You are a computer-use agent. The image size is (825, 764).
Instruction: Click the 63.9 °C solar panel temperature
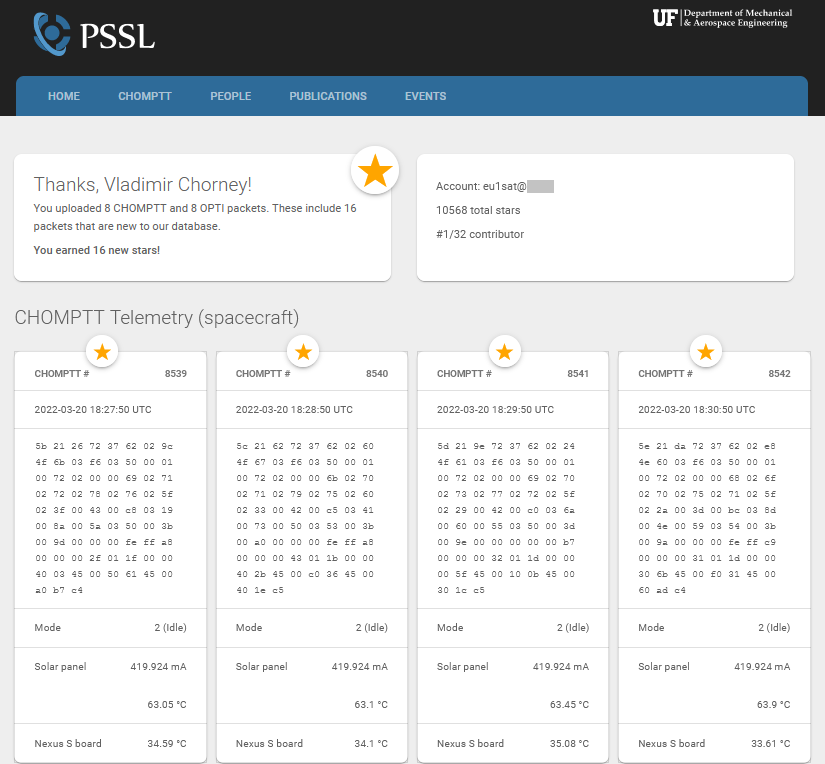[773, 705]
